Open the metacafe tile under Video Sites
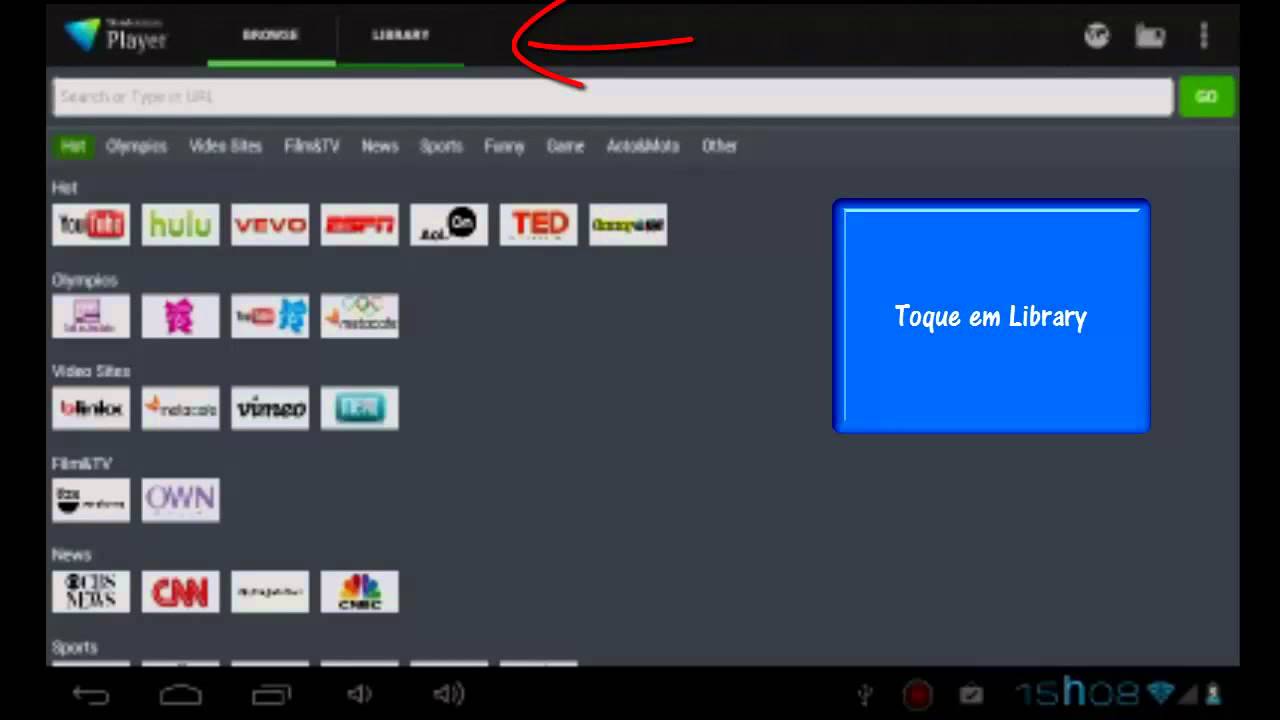The width and height of the screenshot is (1280, 720). 180,408
